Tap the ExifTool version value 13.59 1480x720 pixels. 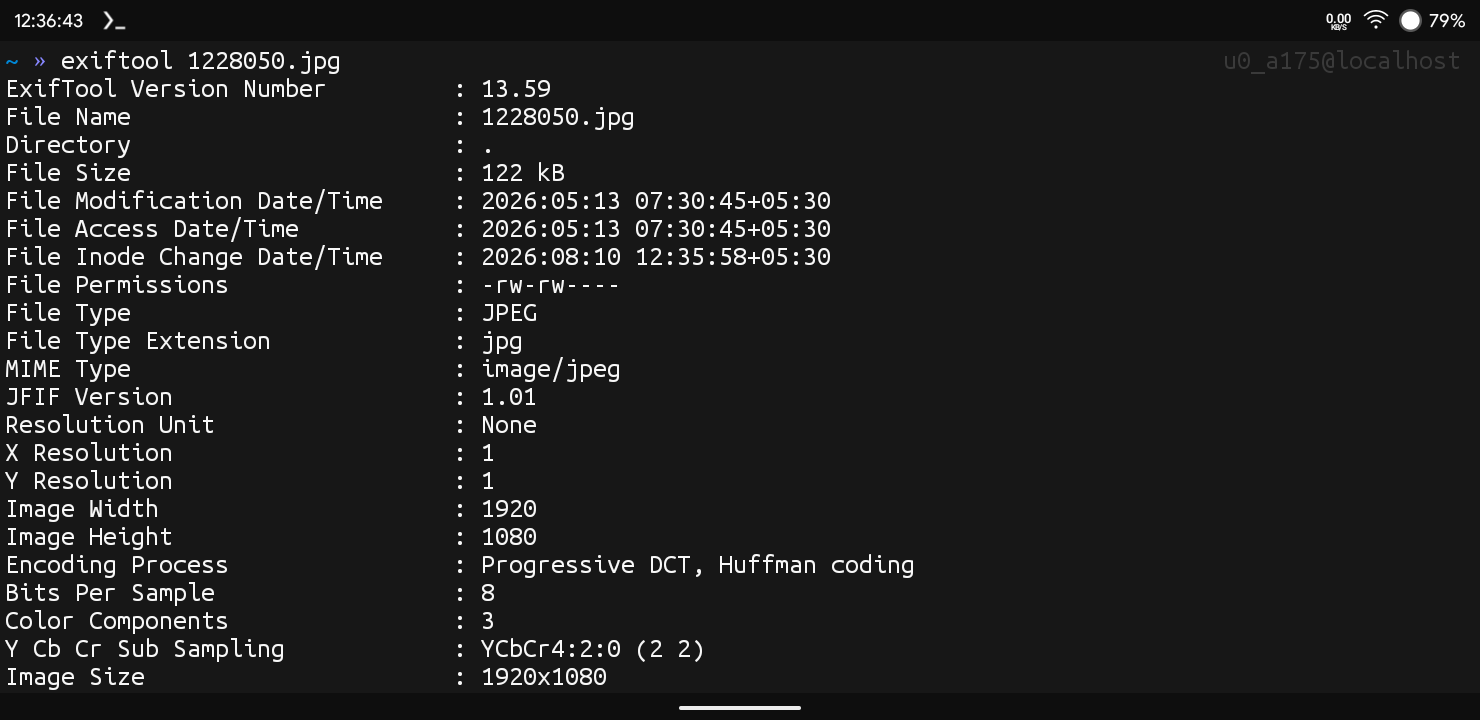516,89
